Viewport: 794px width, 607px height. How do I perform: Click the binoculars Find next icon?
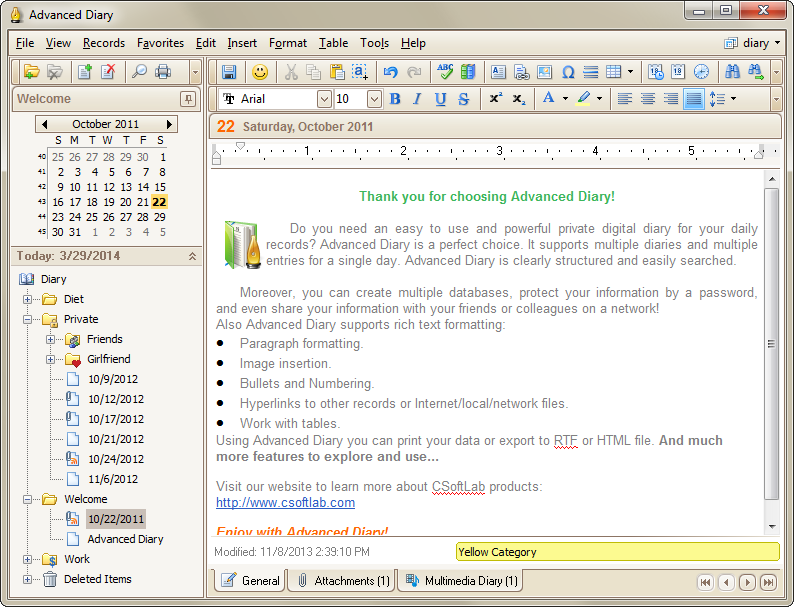[756, 72]
